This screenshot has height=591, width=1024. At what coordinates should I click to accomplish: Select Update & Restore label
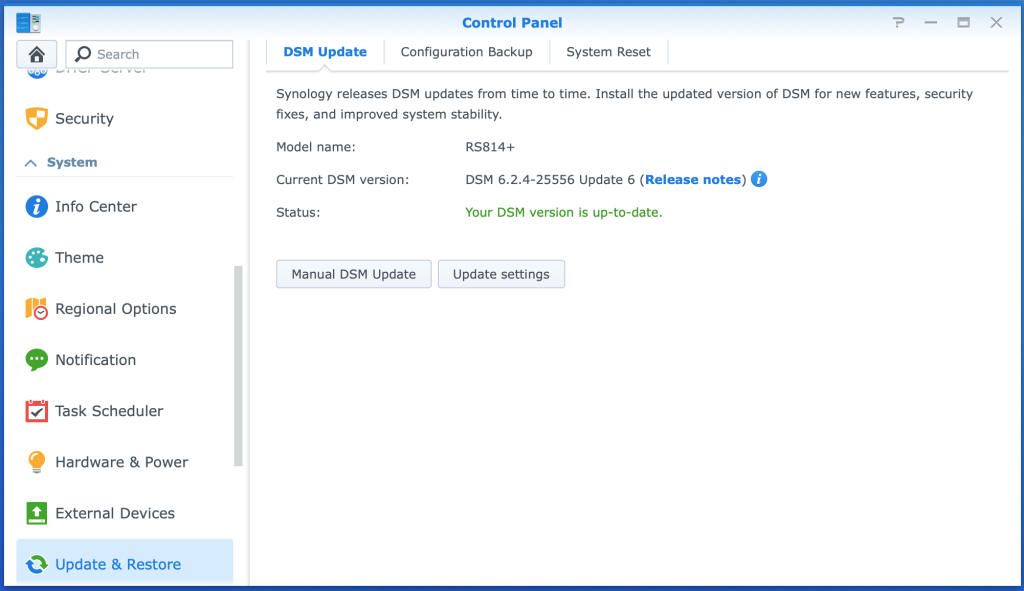[118, 564]
